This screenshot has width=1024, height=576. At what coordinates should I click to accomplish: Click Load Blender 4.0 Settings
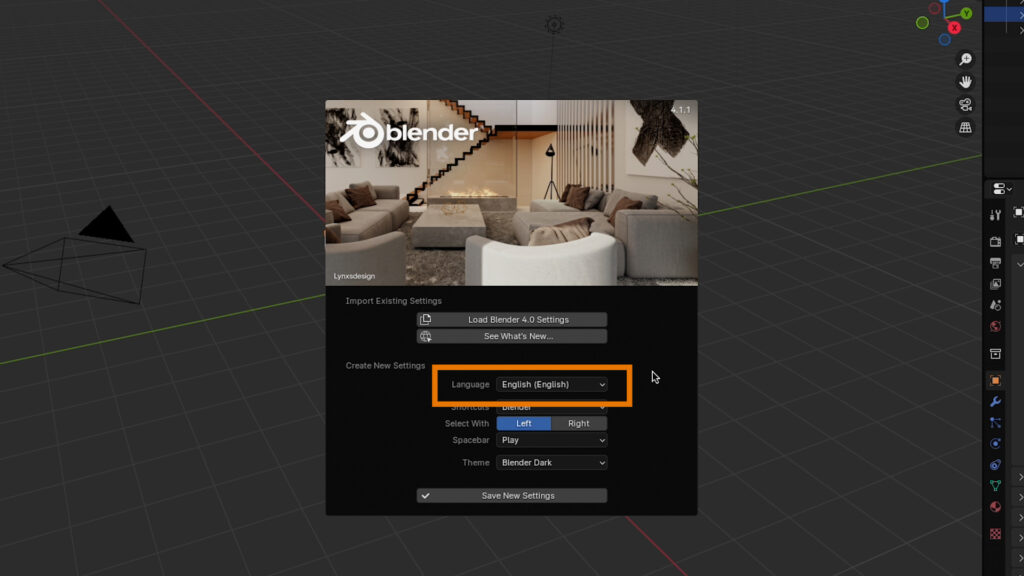512,319
